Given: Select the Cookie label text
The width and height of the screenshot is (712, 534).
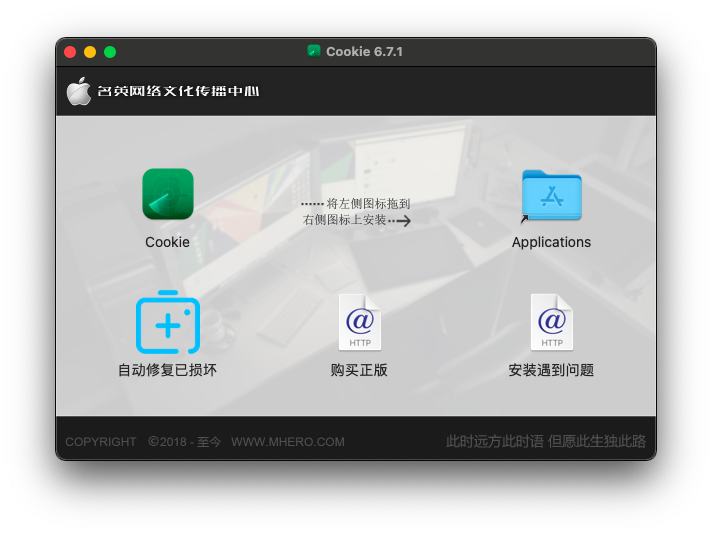Looking at the screenshot, I should coord(167,242).
